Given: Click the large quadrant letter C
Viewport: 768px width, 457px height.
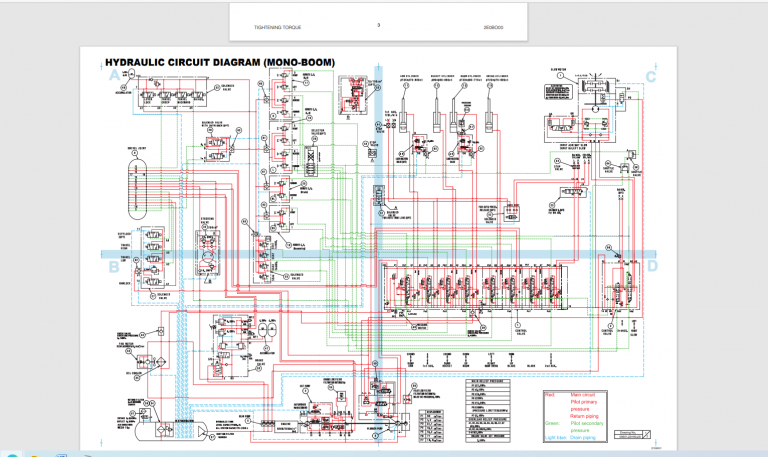Looking at the screenshot, I should [651, 77].
